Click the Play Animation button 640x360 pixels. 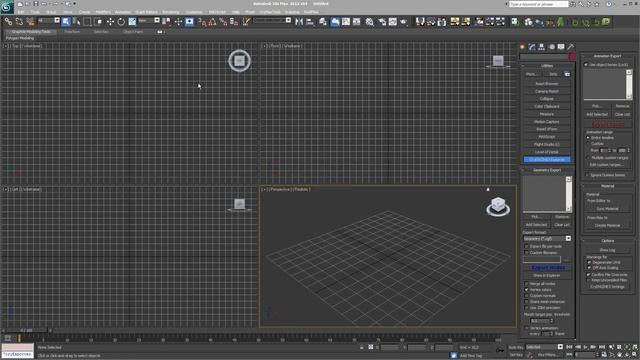[x=585, y=347]
